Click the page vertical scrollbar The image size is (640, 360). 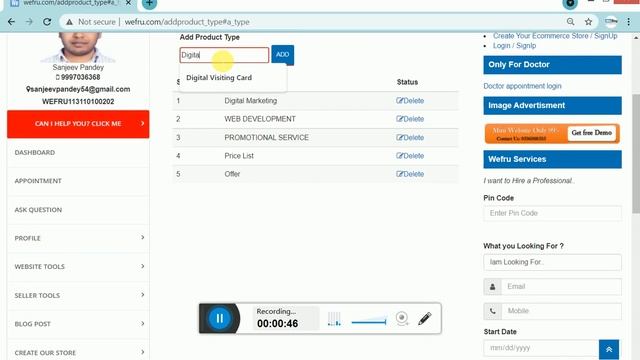pyautogui.click(x=636, y=153)
